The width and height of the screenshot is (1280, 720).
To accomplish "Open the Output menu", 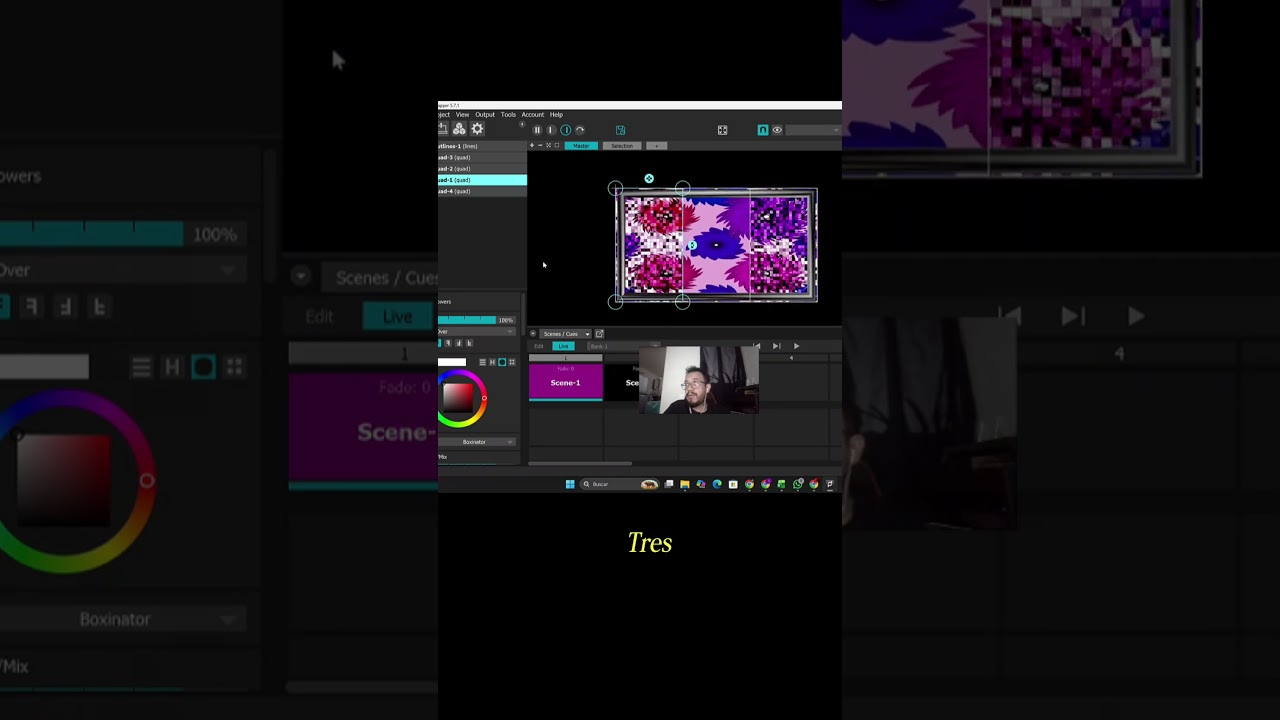I will pyautogui.click(x=485, y=115).
